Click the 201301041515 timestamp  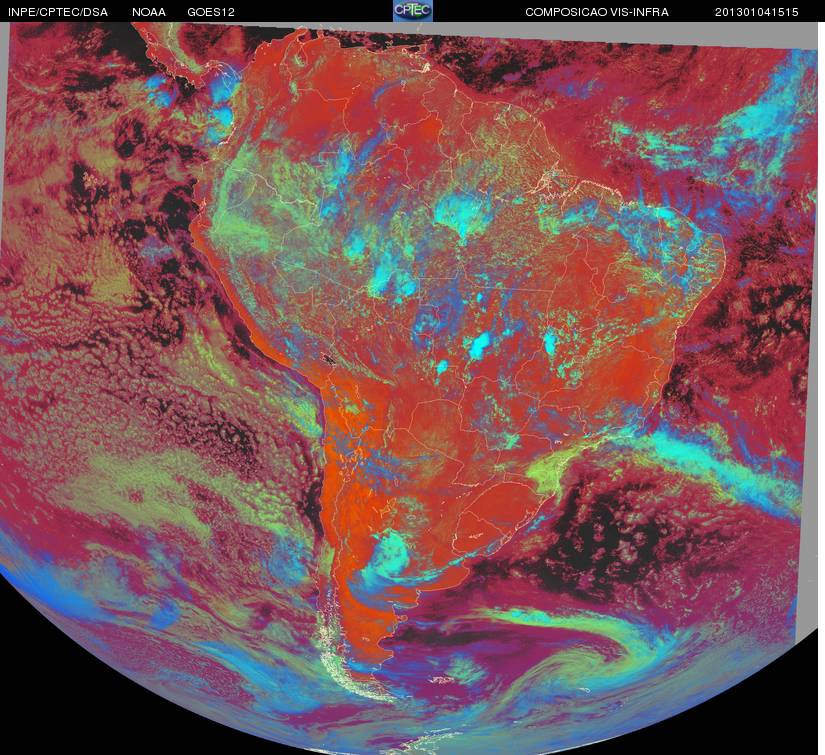click(x=757, y=12)
